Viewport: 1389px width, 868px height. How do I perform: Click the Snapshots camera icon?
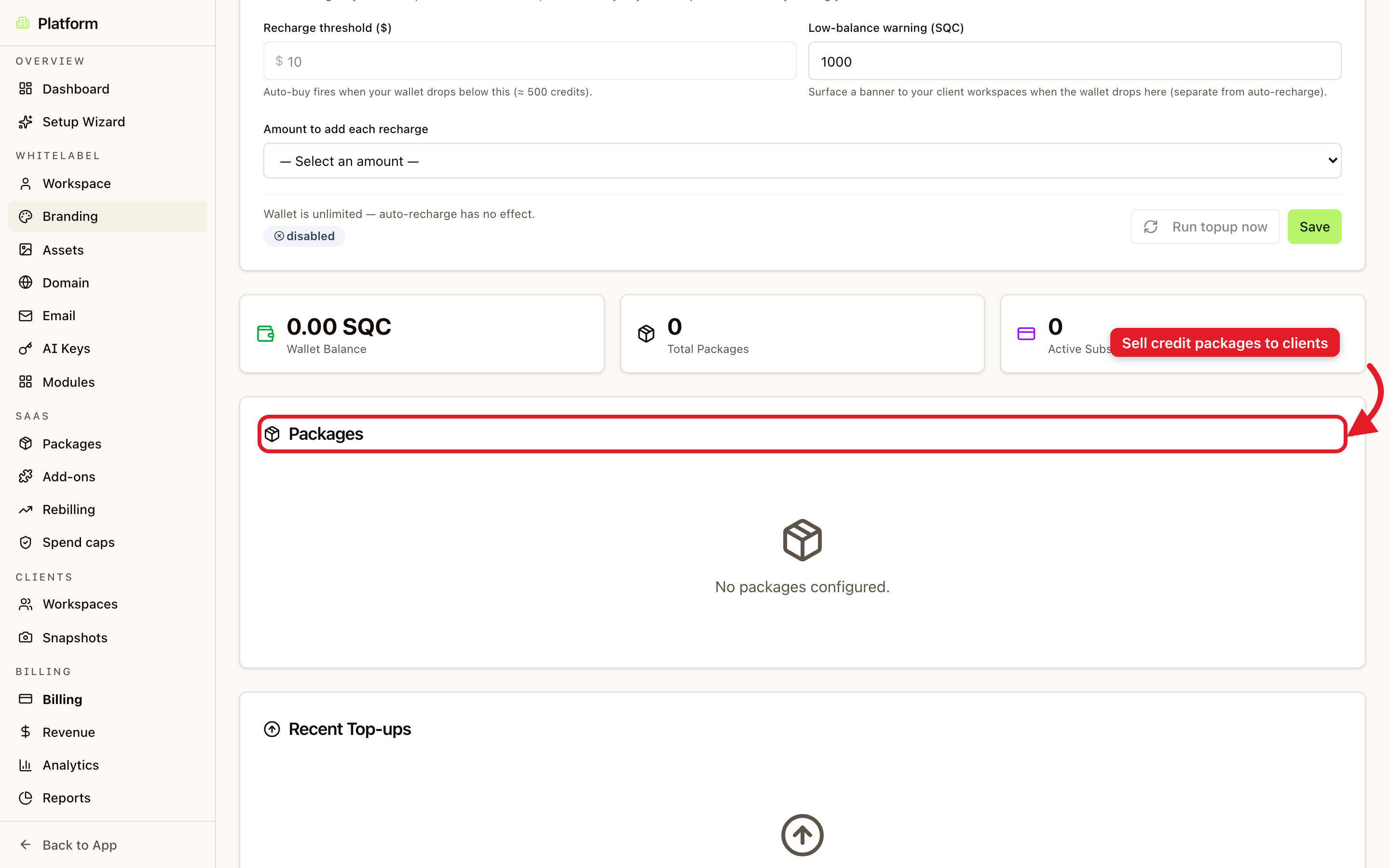25,637
